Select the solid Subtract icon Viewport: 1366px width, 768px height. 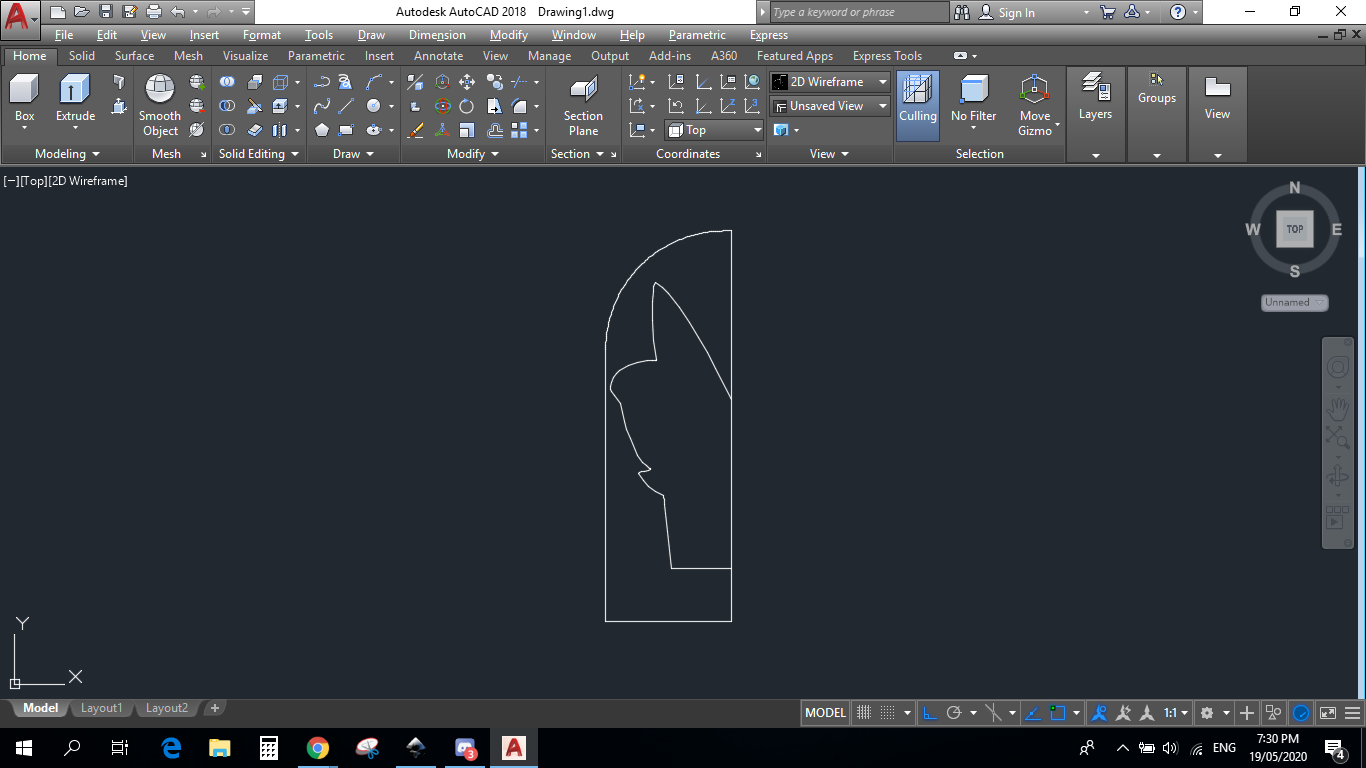(x=228, y=106)
